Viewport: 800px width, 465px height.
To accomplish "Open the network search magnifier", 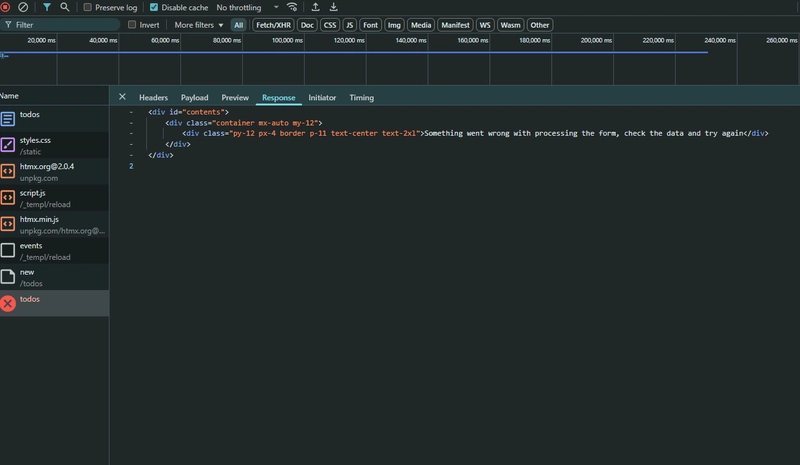I will click(x=65, y=7).
